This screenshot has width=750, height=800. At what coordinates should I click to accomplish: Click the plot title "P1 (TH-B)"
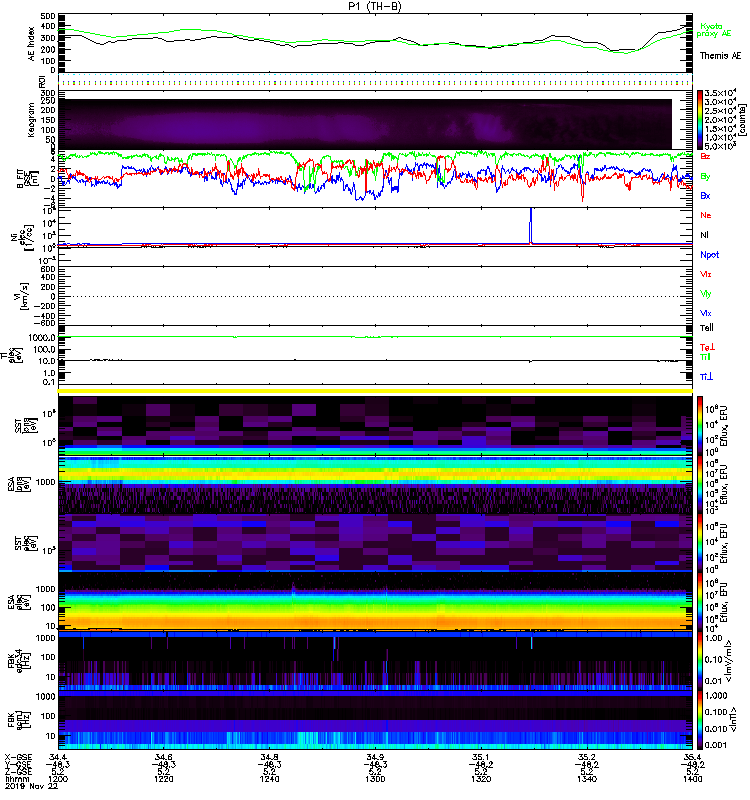click(374, 6)
